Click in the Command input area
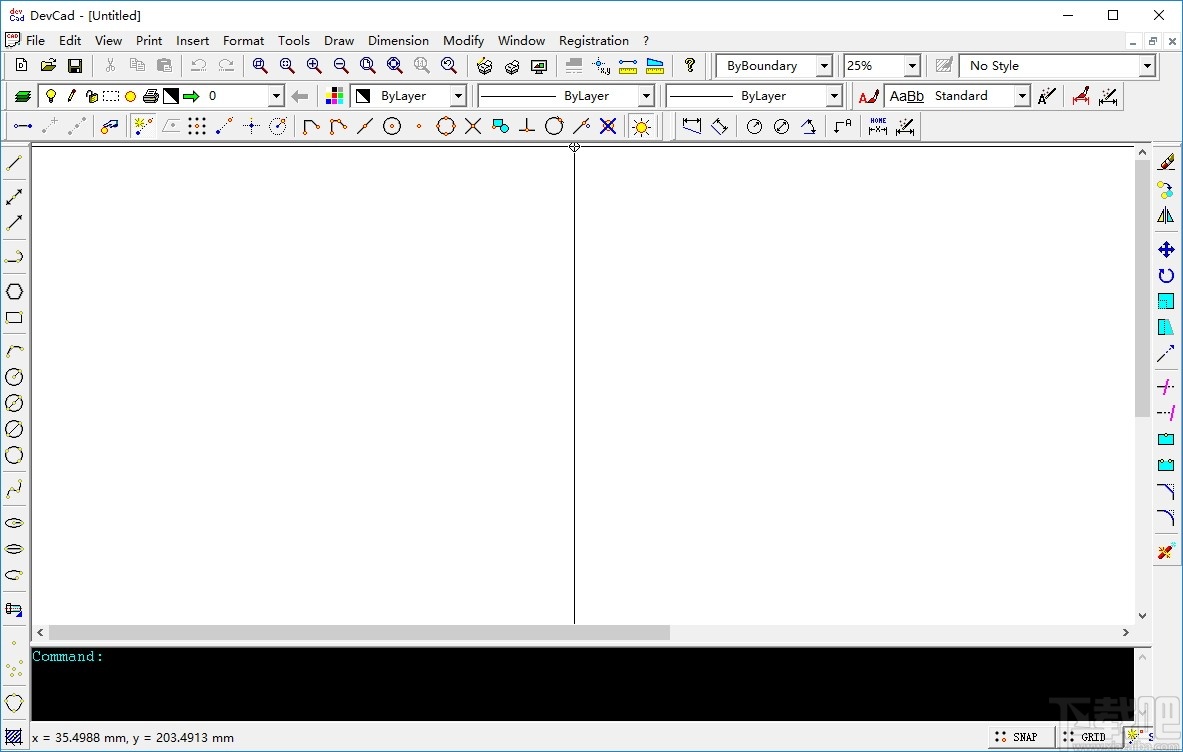This screenshot has width=1183, height=752. (x=582, y=683)
